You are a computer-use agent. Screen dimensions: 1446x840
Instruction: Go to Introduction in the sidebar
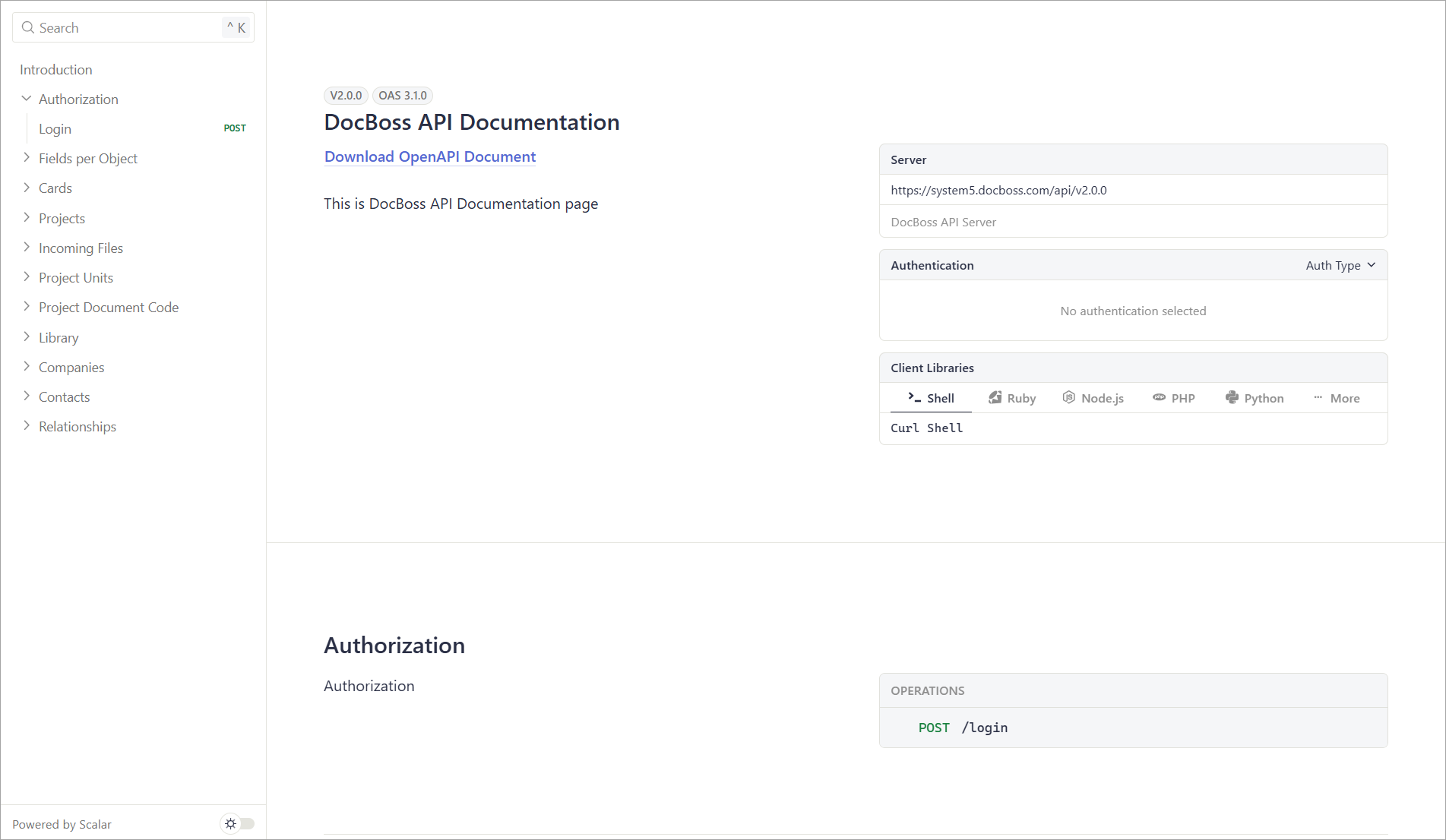(x=56, y=69)
